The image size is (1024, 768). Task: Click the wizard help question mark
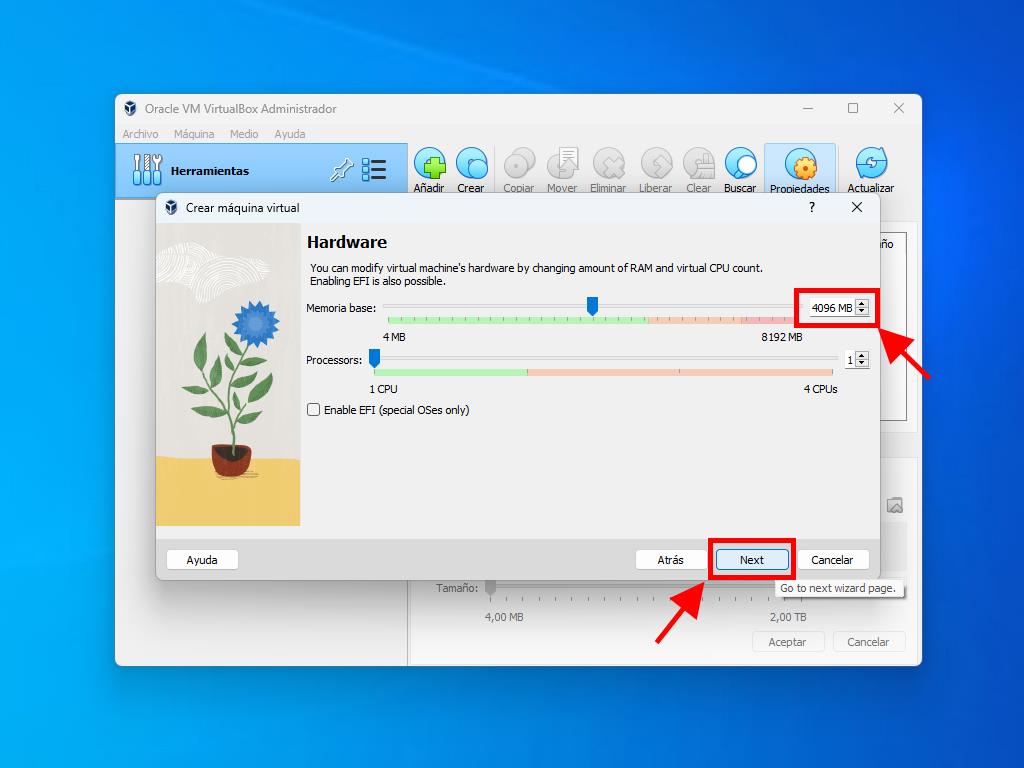coord(812,207)
